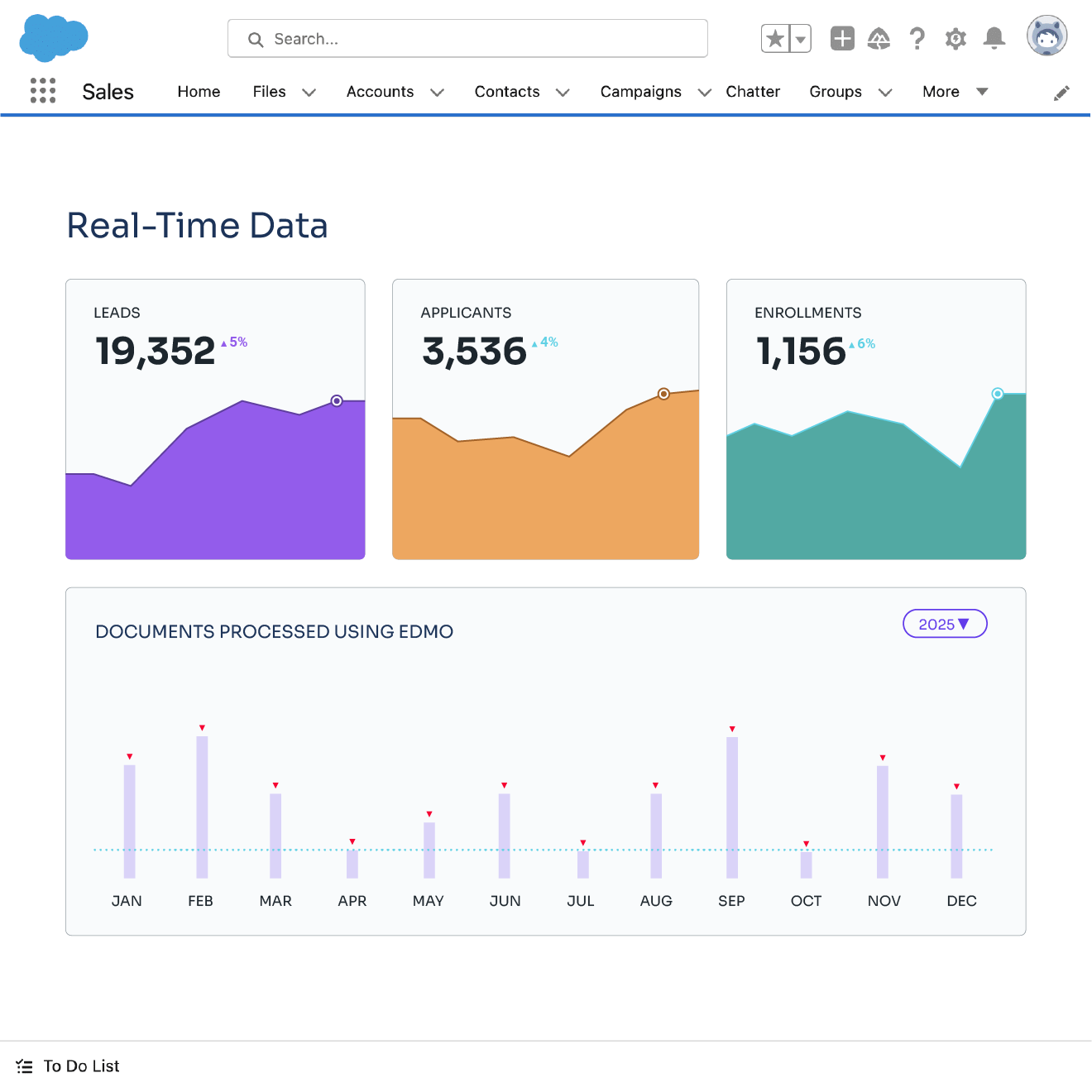Screen dimensions: 1092x1092
Task: Expand the Accounts tab chevron
Action: click(x=438, y=93)
